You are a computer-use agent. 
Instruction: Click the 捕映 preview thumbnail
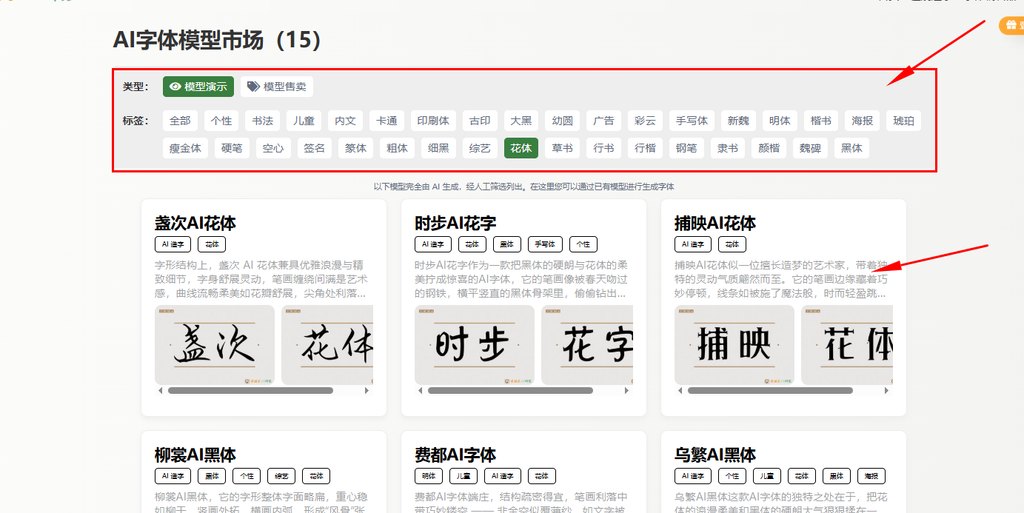click(735, 345)
